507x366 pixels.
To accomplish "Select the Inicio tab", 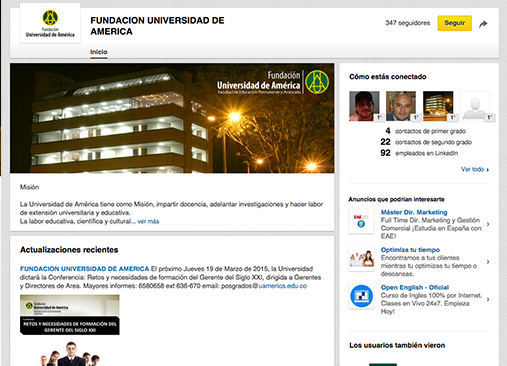I will 99,52.
